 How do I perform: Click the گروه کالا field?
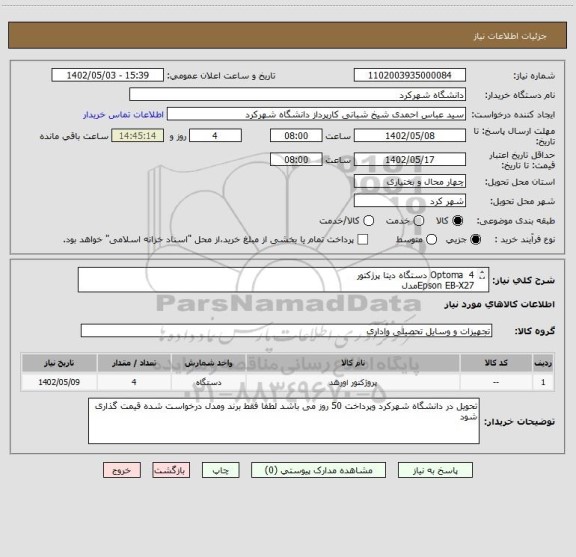coord(286,331)
